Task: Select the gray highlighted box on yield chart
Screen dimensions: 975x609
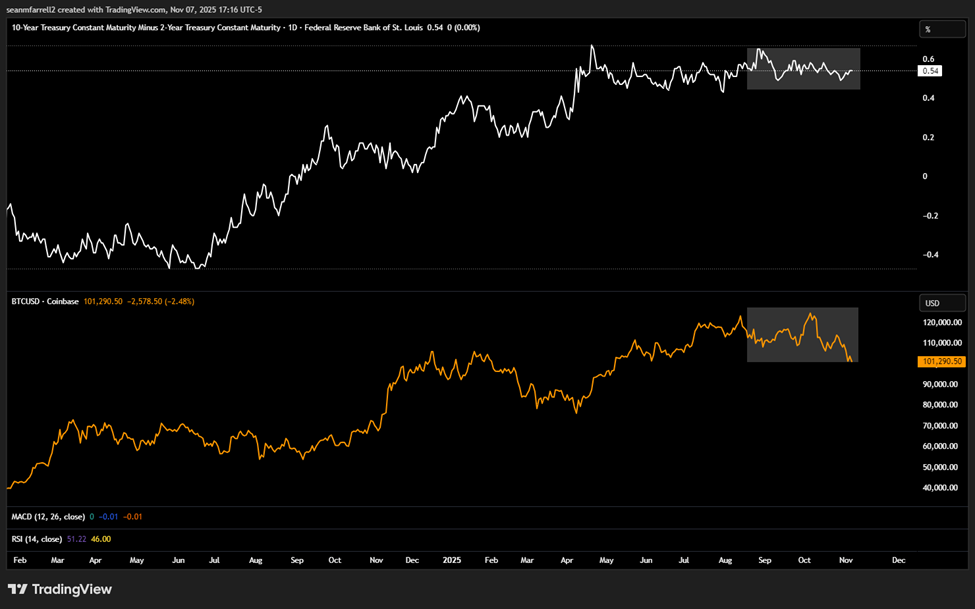Action: (x=803, y=68)
